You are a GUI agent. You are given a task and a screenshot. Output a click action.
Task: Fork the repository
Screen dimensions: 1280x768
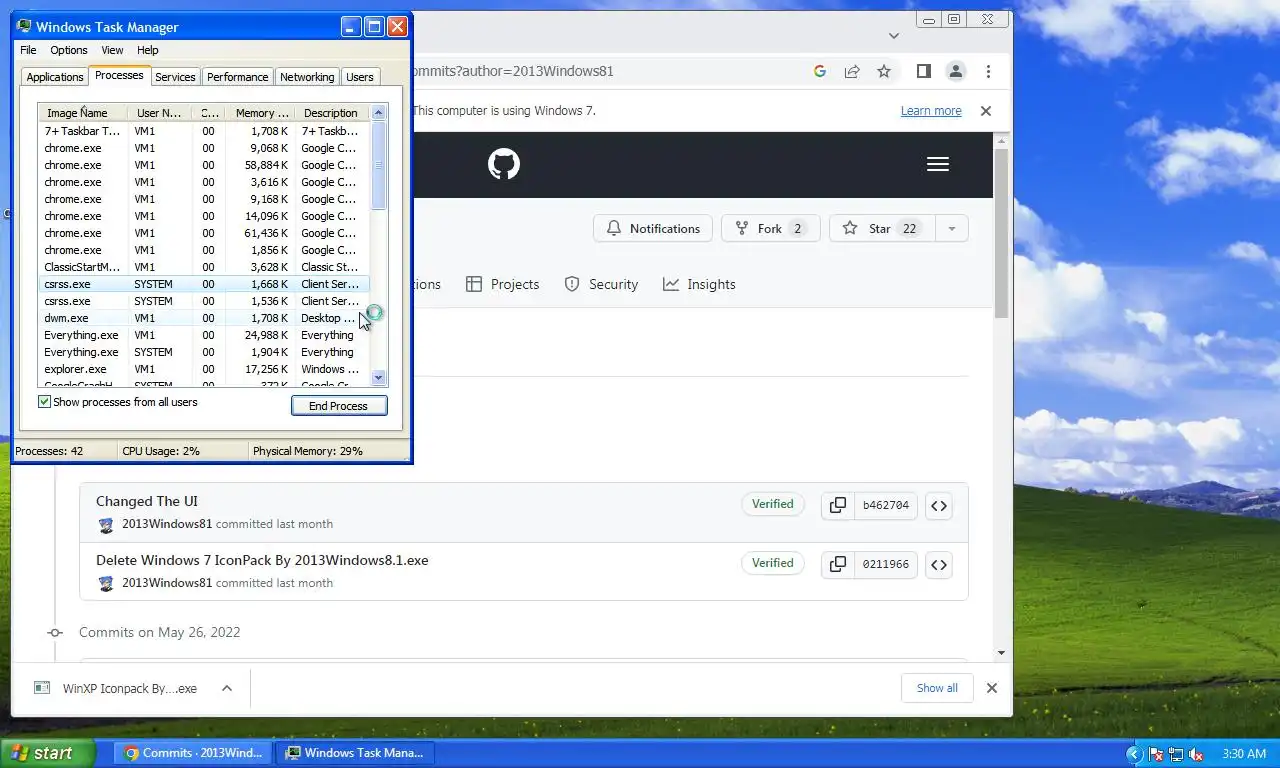click(x=770, y=229)
